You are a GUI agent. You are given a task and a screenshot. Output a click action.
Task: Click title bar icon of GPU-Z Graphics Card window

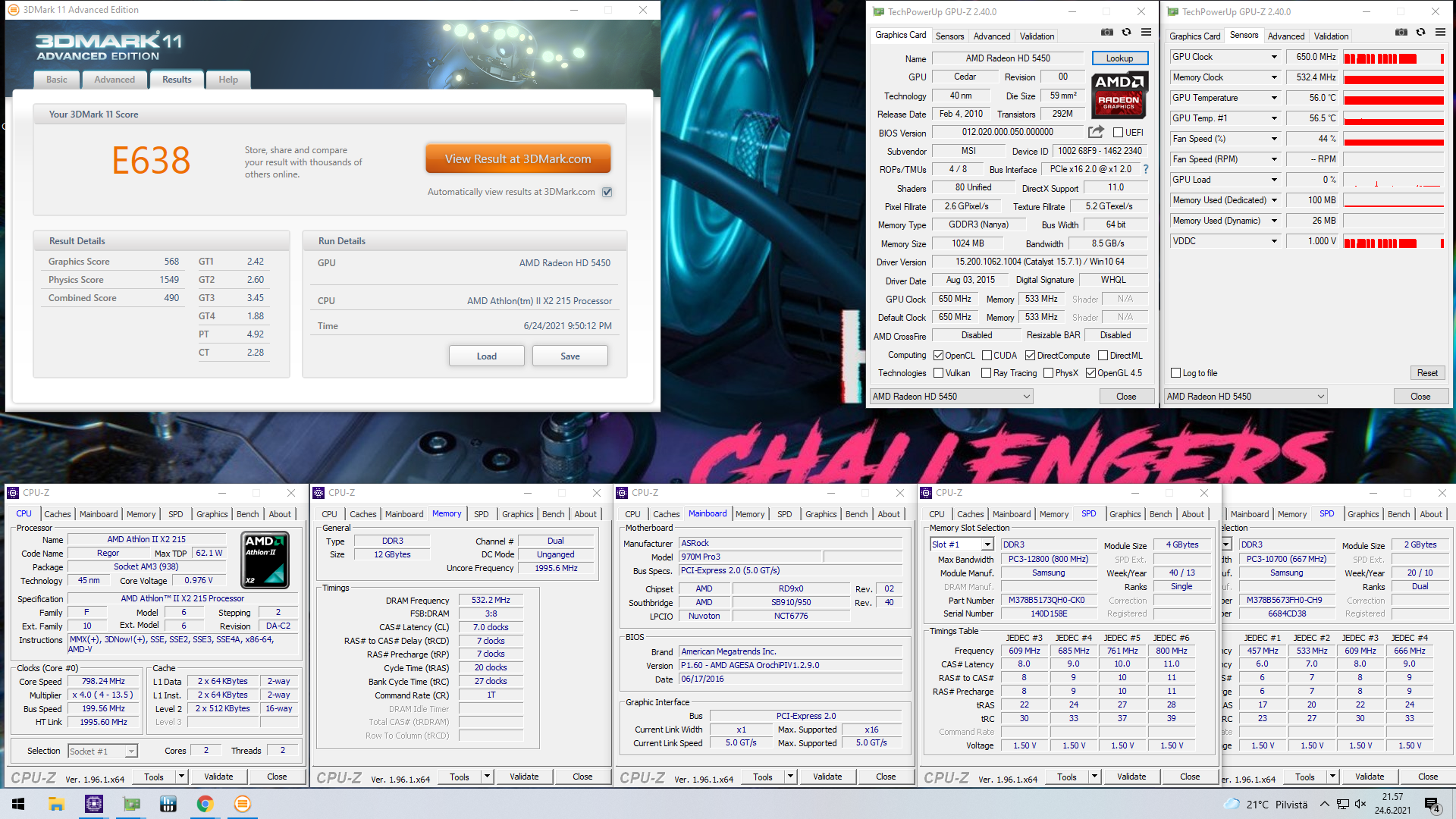pos(878,11)
